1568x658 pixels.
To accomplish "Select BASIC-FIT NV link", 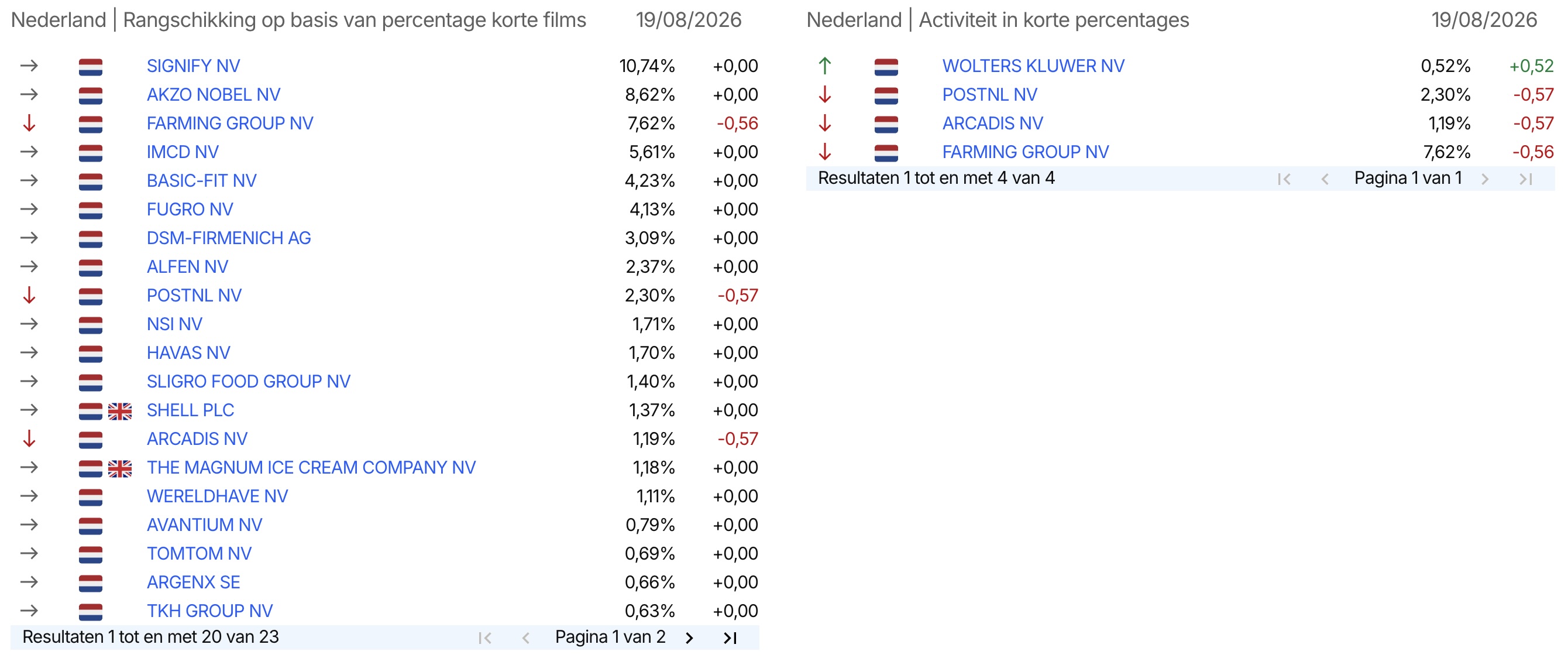I will pos(201,180).
